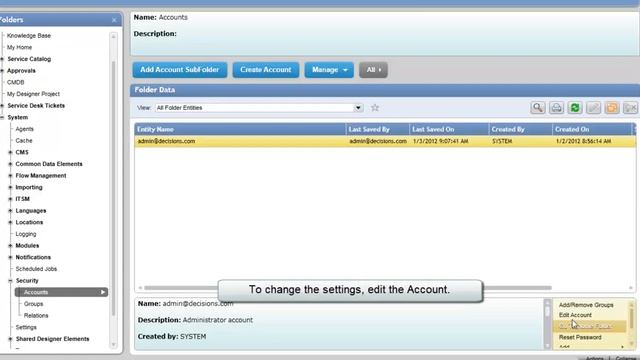Open Agents under System

[x=24, y=129]
